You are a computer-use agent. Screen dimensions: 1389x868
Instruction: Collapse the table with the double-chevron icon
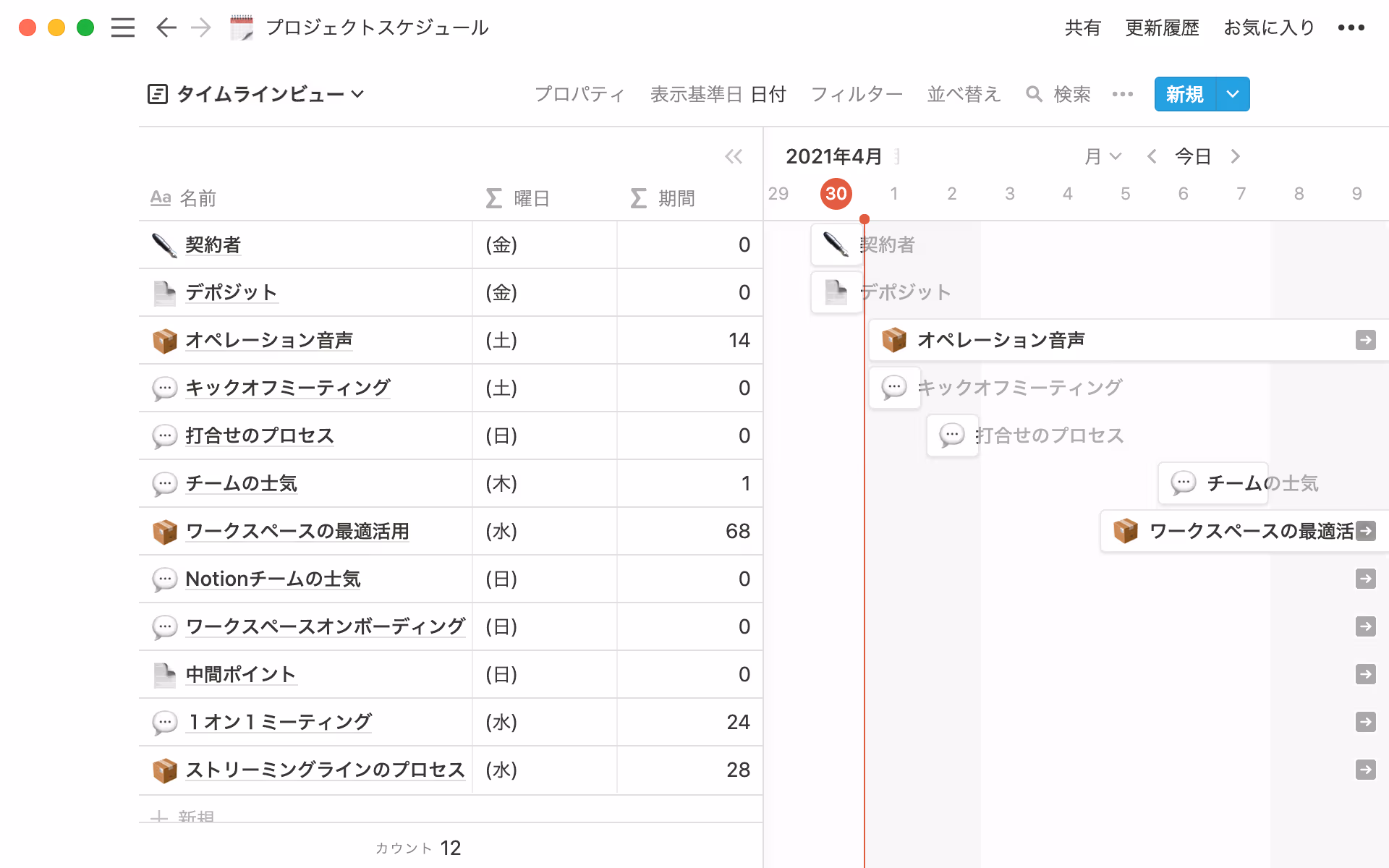(x=734, y=156)
